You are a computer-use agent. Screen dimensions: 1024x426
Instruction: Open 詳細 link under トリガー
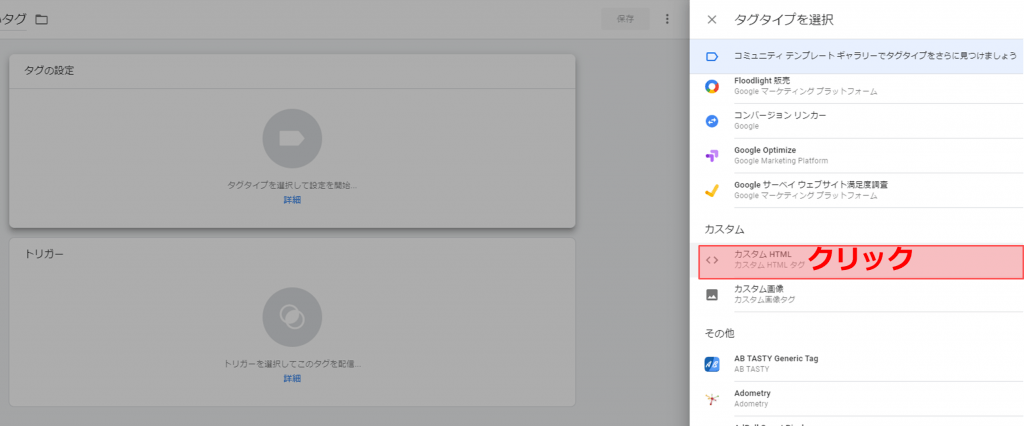click(x=292, y=378)
